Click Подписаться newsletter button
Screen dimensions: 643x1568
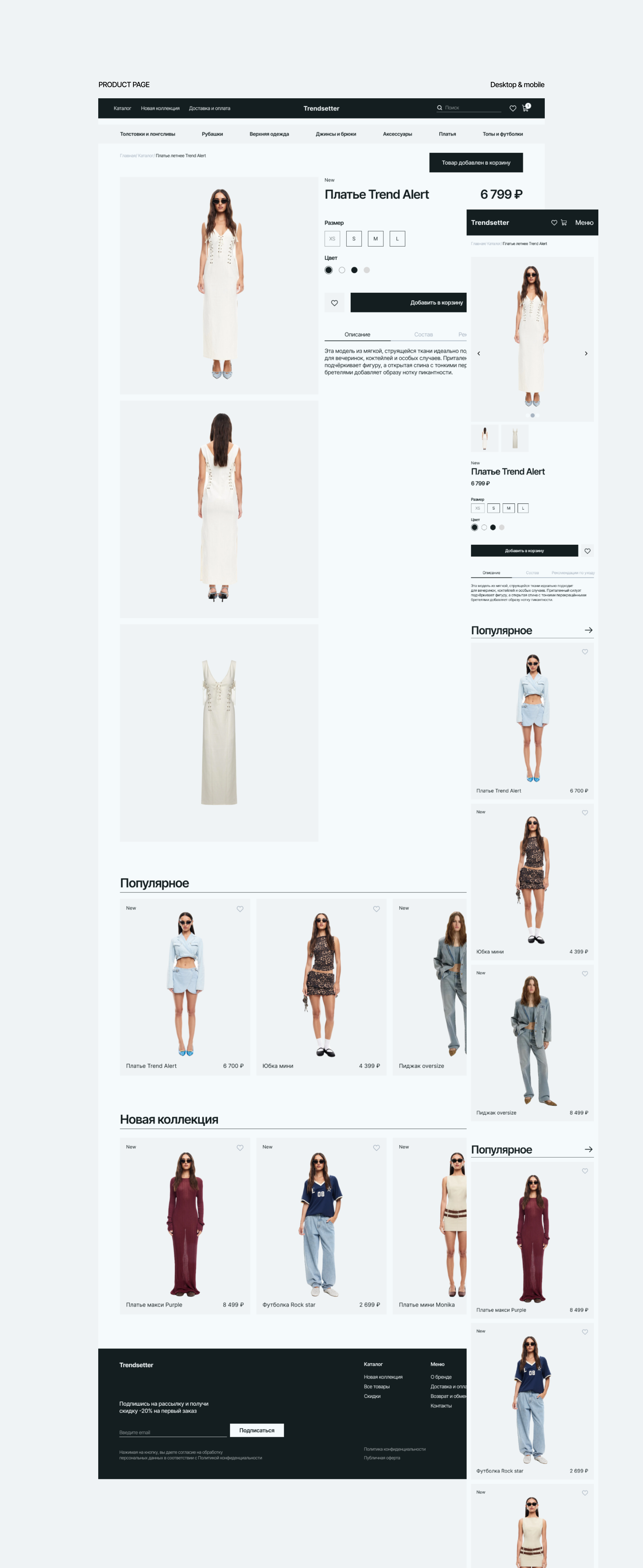coord(257,1430)
